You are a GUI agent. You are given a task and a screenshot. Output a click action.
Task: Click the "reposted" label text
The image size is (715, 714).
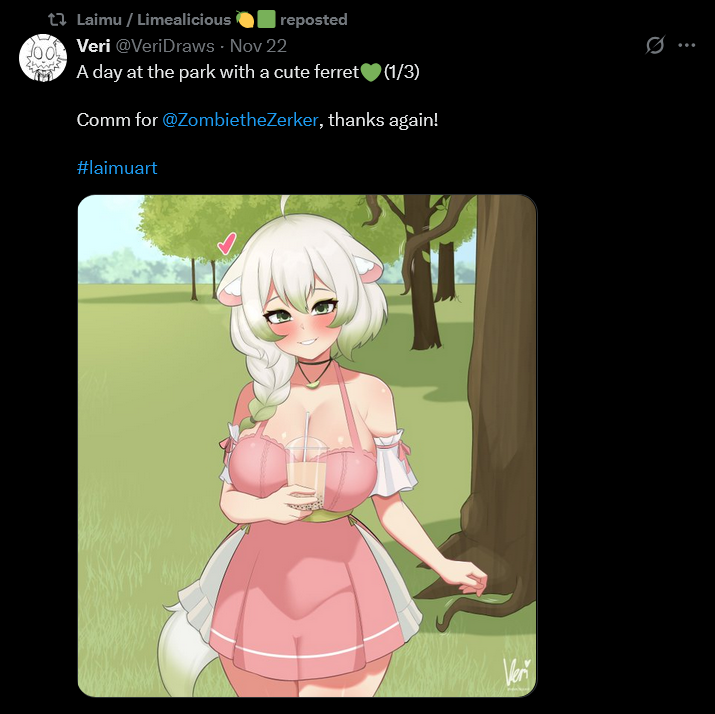(x=314, y=20)
